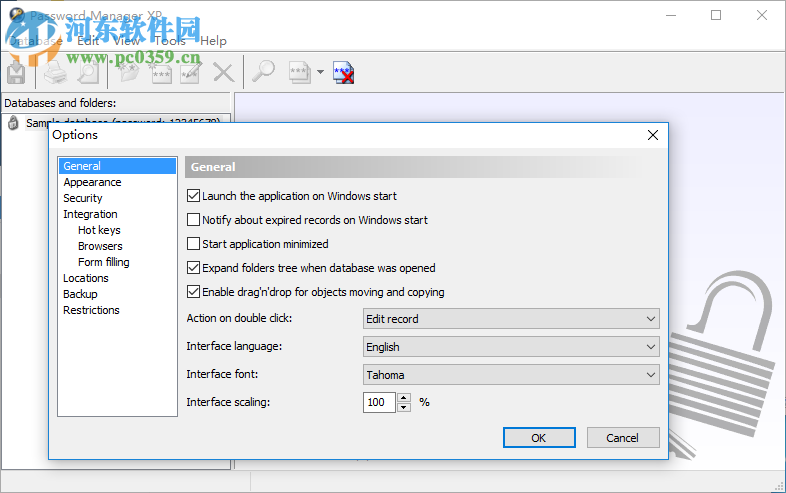Click the New record toolbar icon

click(x=161, y=73)
